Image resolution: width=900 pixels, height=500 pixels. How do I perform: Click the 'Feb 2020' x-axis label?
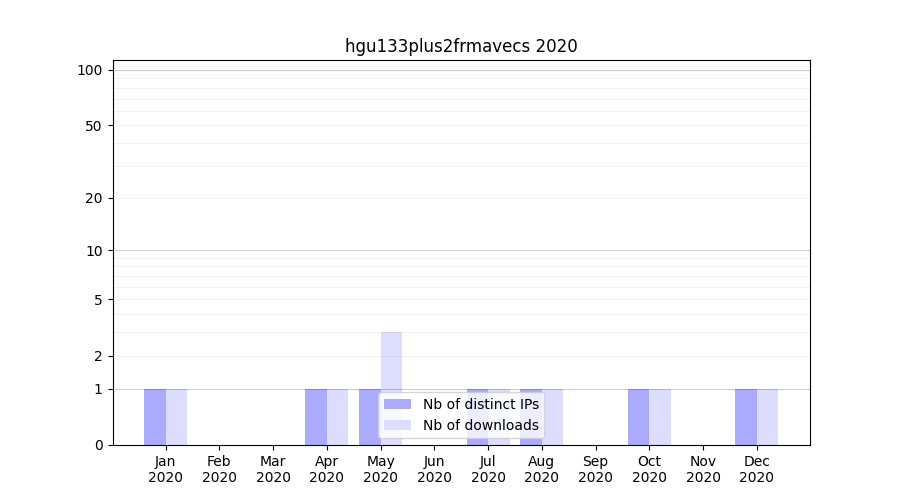219,469
